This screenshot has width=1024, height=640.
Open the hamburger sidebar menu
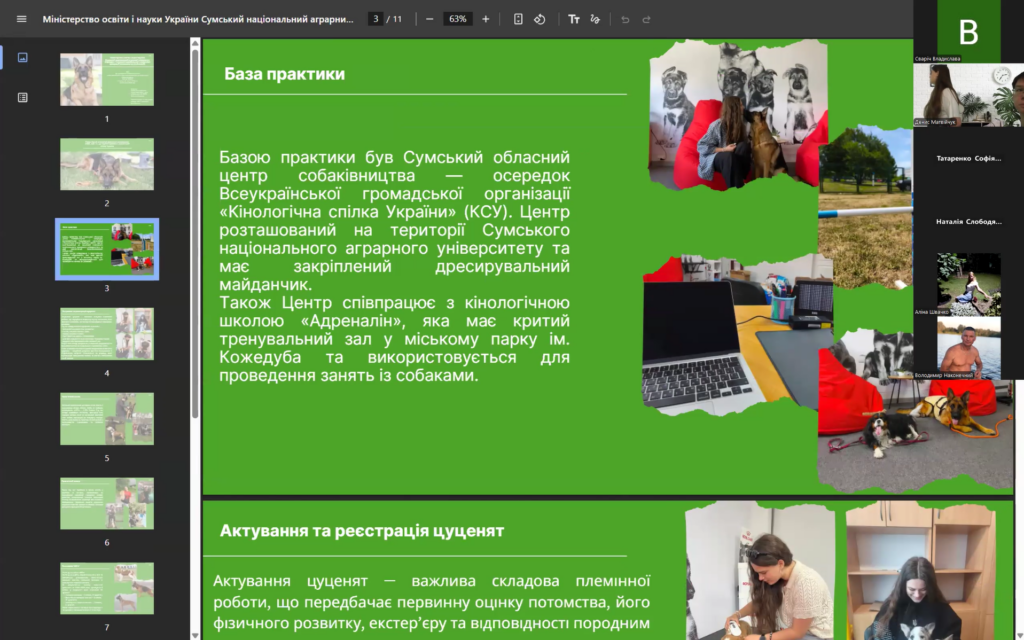tap(22, 19)
